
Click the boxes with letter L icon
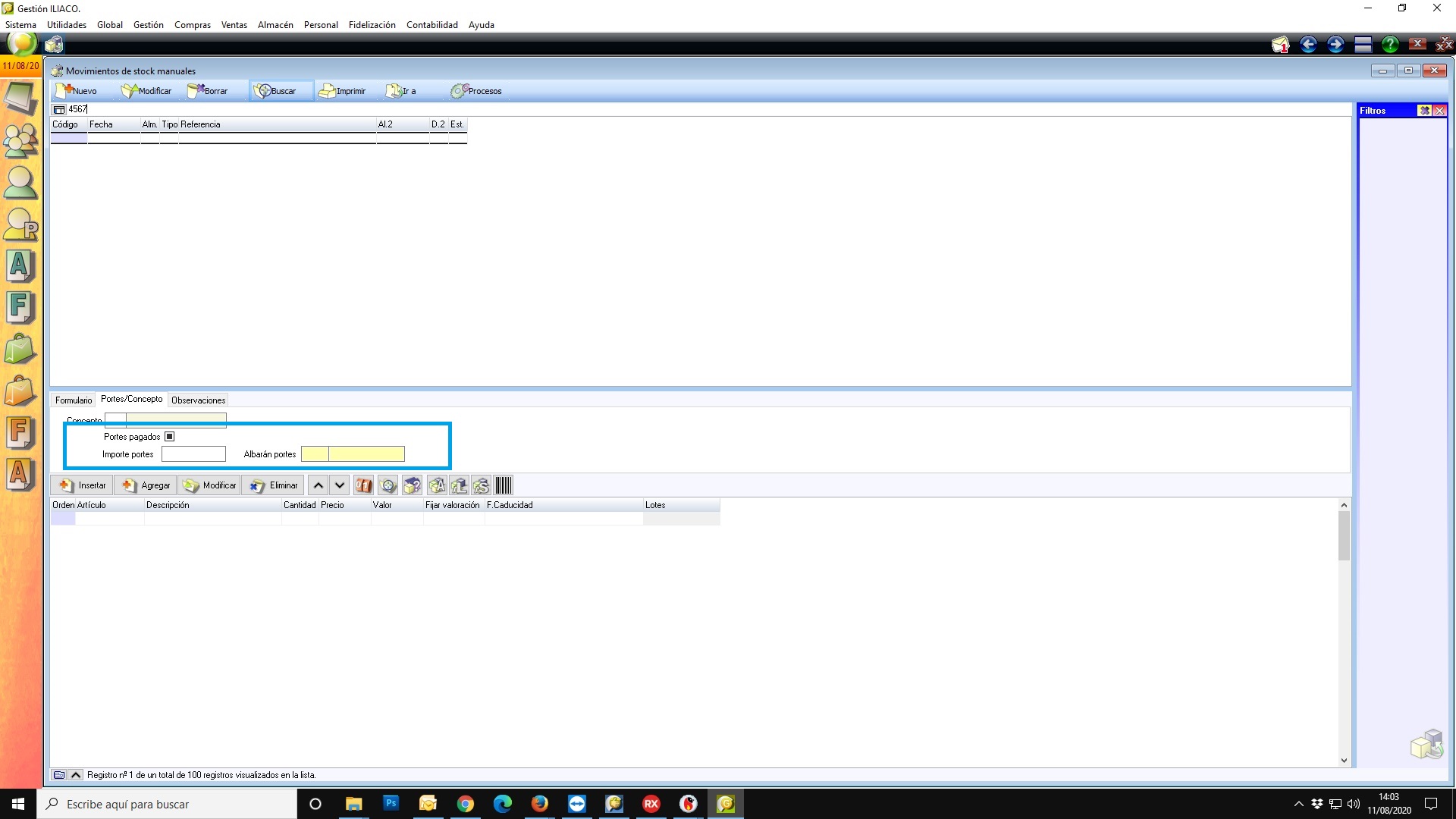pos(459,485)
